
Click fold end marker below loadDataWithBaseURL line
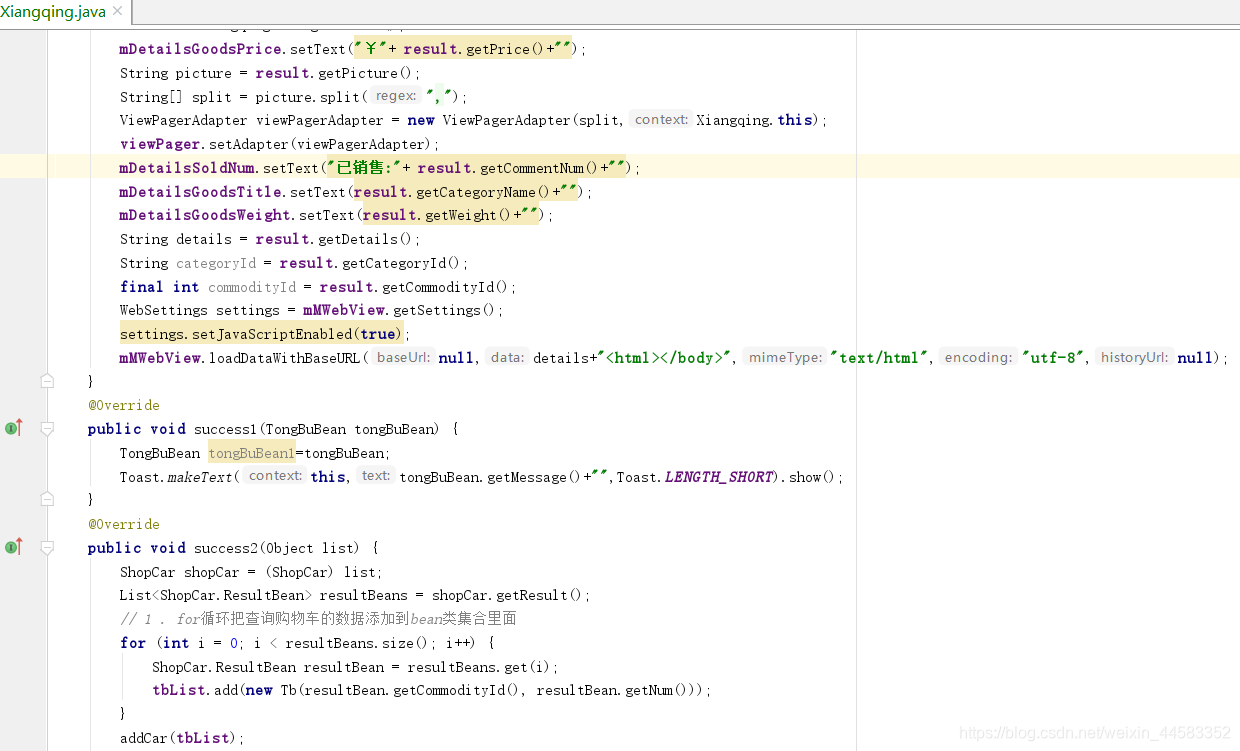pos(47,380)
